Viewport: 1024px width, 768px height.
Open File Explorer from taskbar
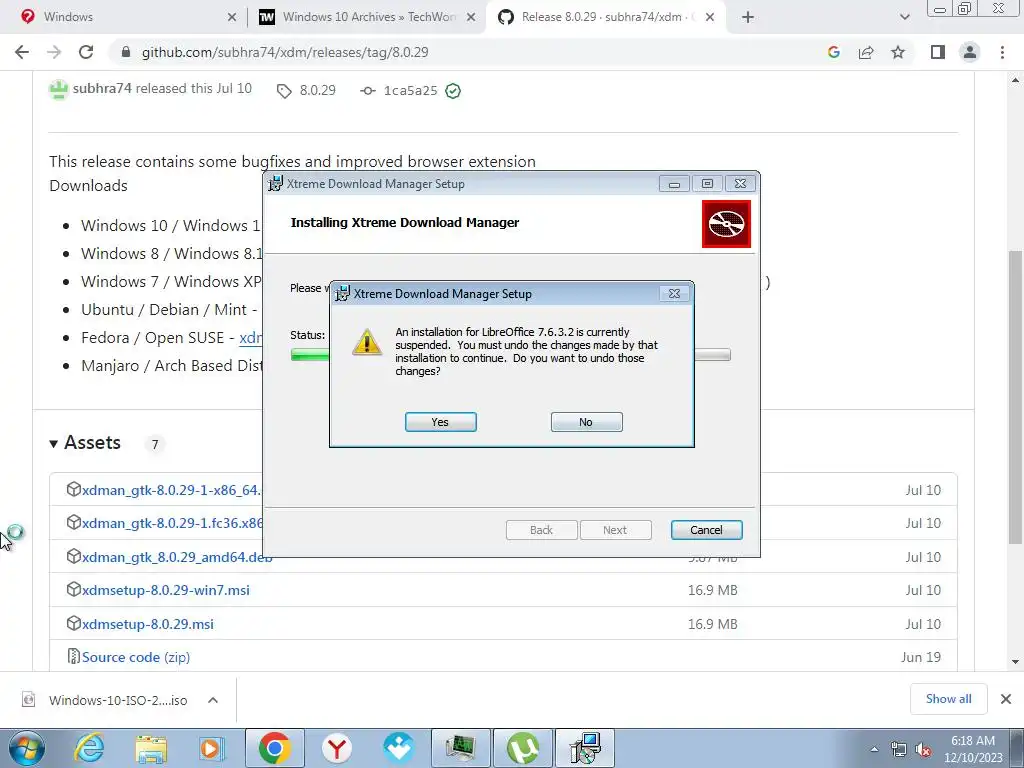151,748
